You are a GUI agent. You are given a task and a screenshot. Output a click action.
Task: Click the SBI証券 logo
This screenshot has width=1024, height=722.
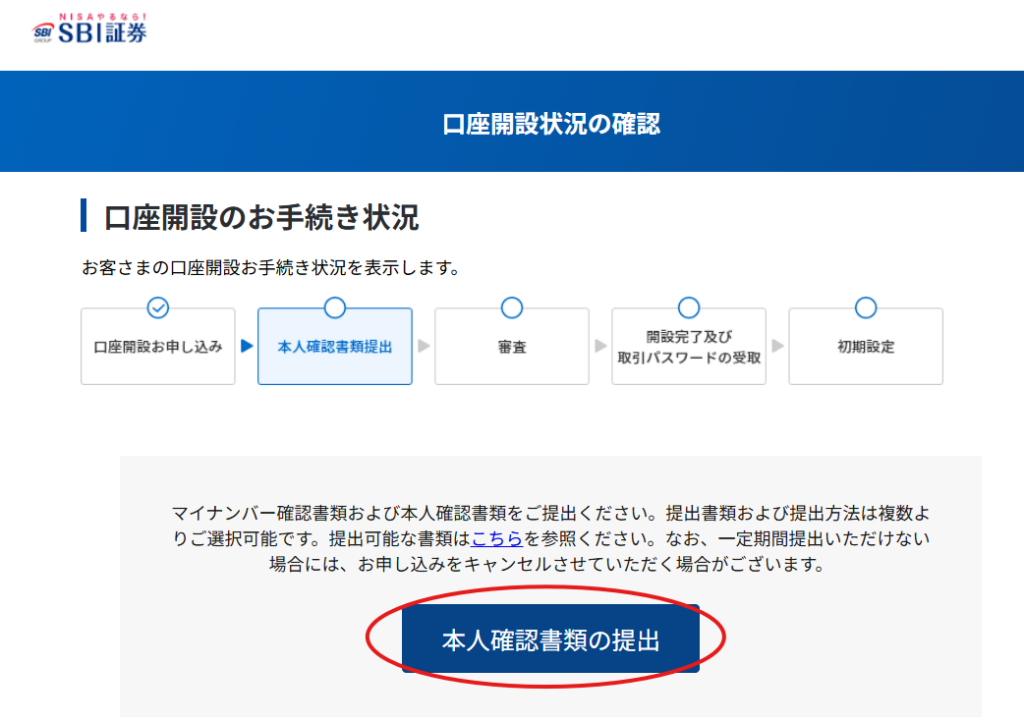tap(90, 29)
